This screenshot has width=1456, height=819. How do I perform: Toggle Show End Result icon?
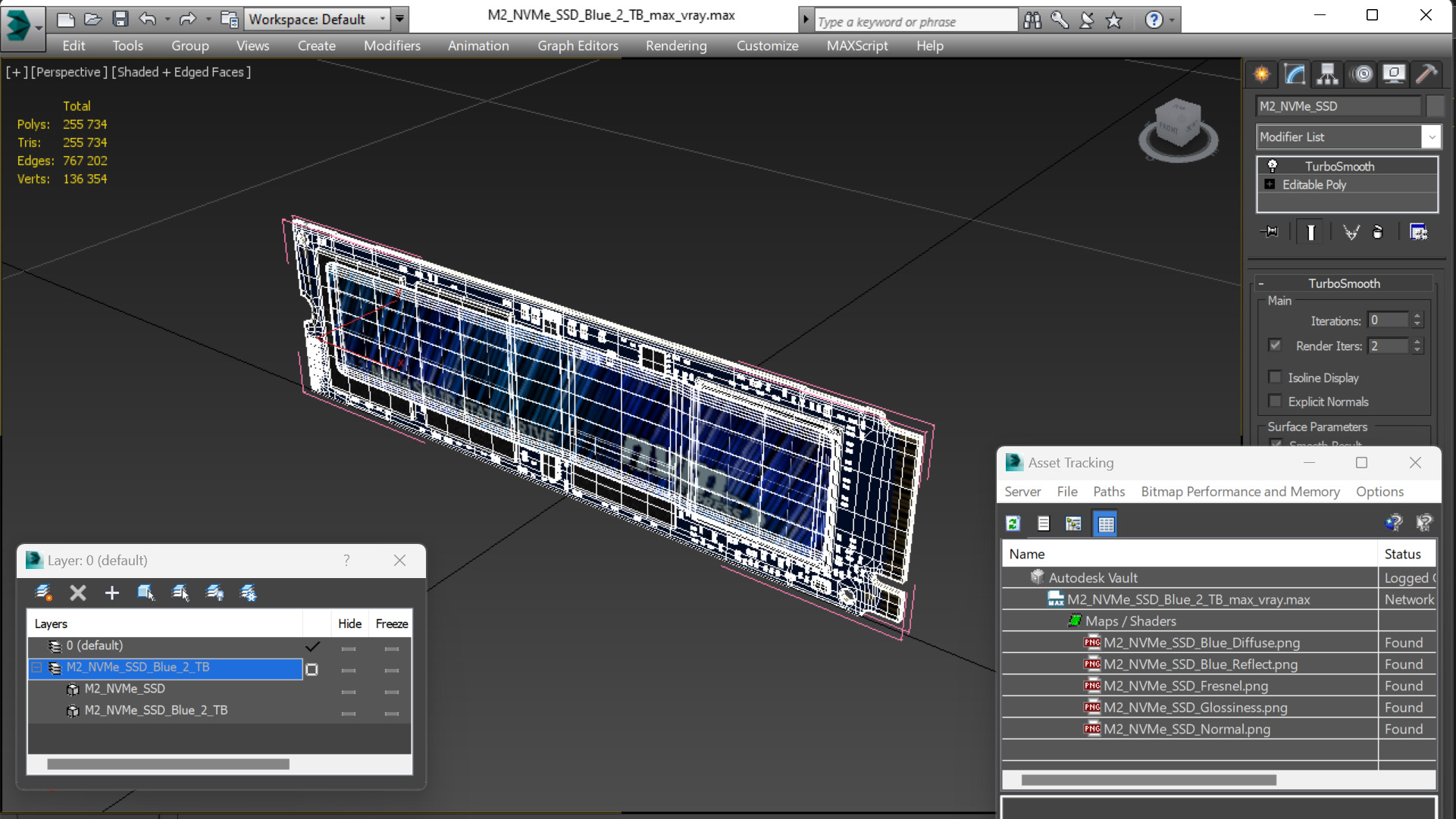point(1310,232)
